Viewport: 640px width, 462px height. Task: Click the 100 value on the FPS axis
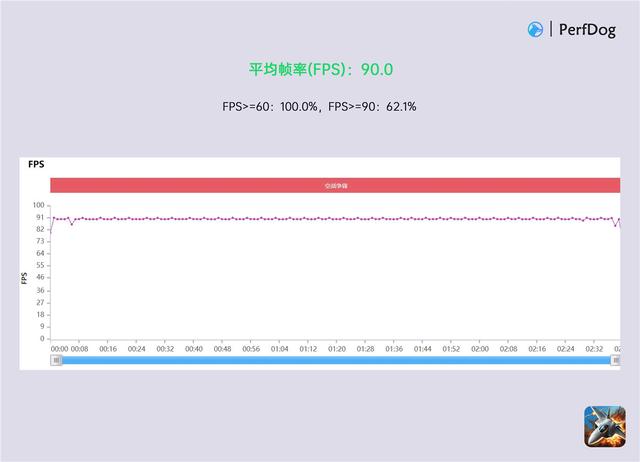click(x=38, y=205)
